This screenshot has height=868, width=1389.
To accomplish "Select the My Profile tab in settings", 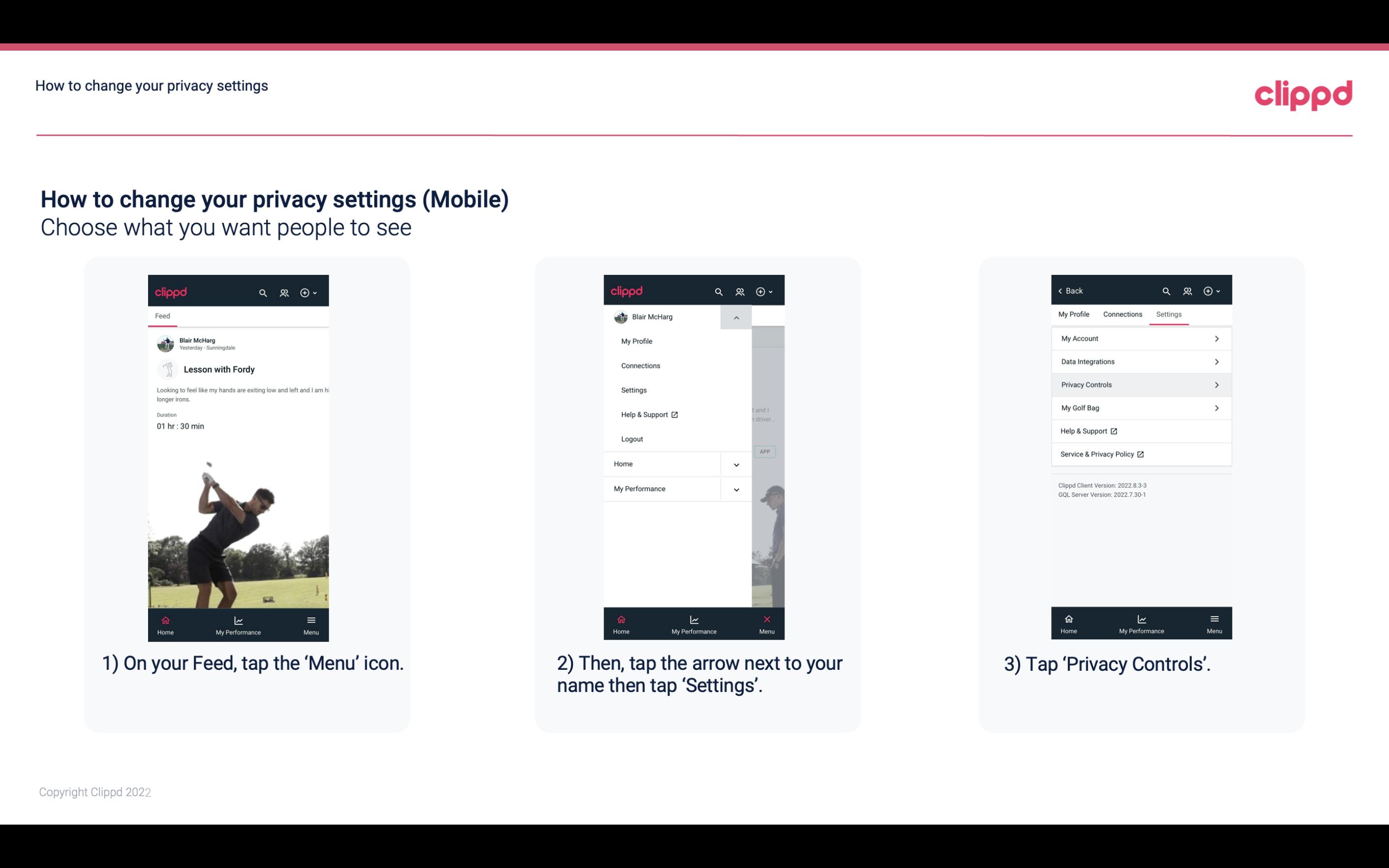I will click(x=1074, y=314).
